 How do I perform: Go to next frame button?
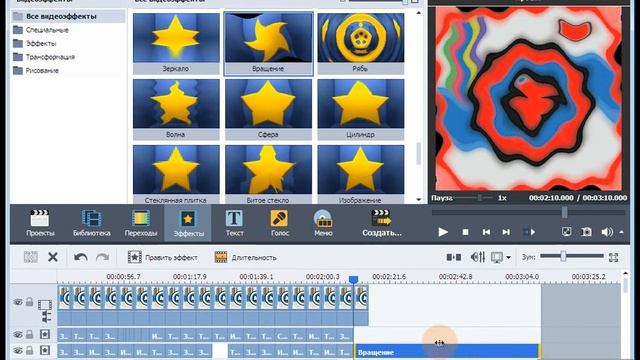click(506, 232)
